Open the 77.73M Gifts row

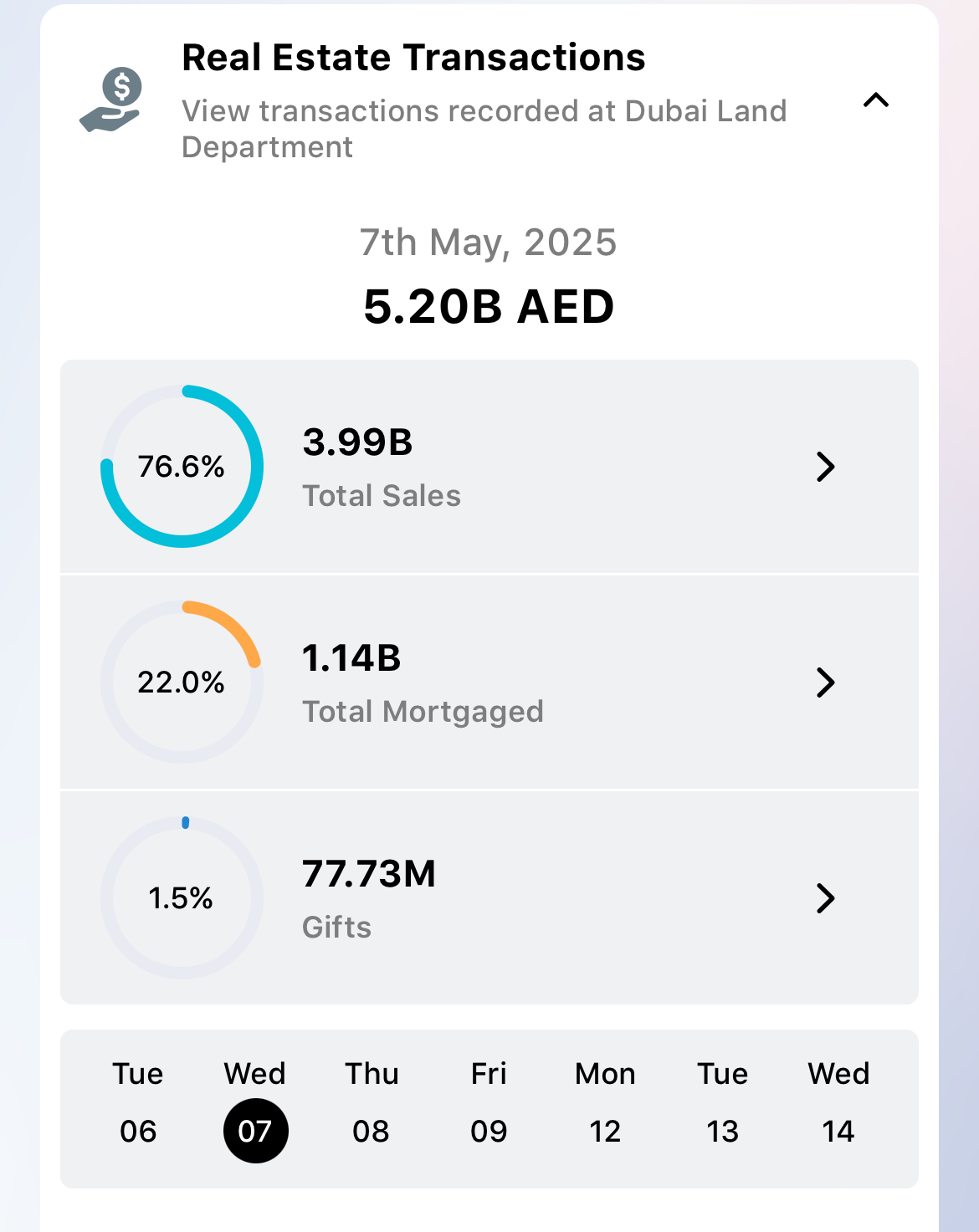(x=489, y=898)
